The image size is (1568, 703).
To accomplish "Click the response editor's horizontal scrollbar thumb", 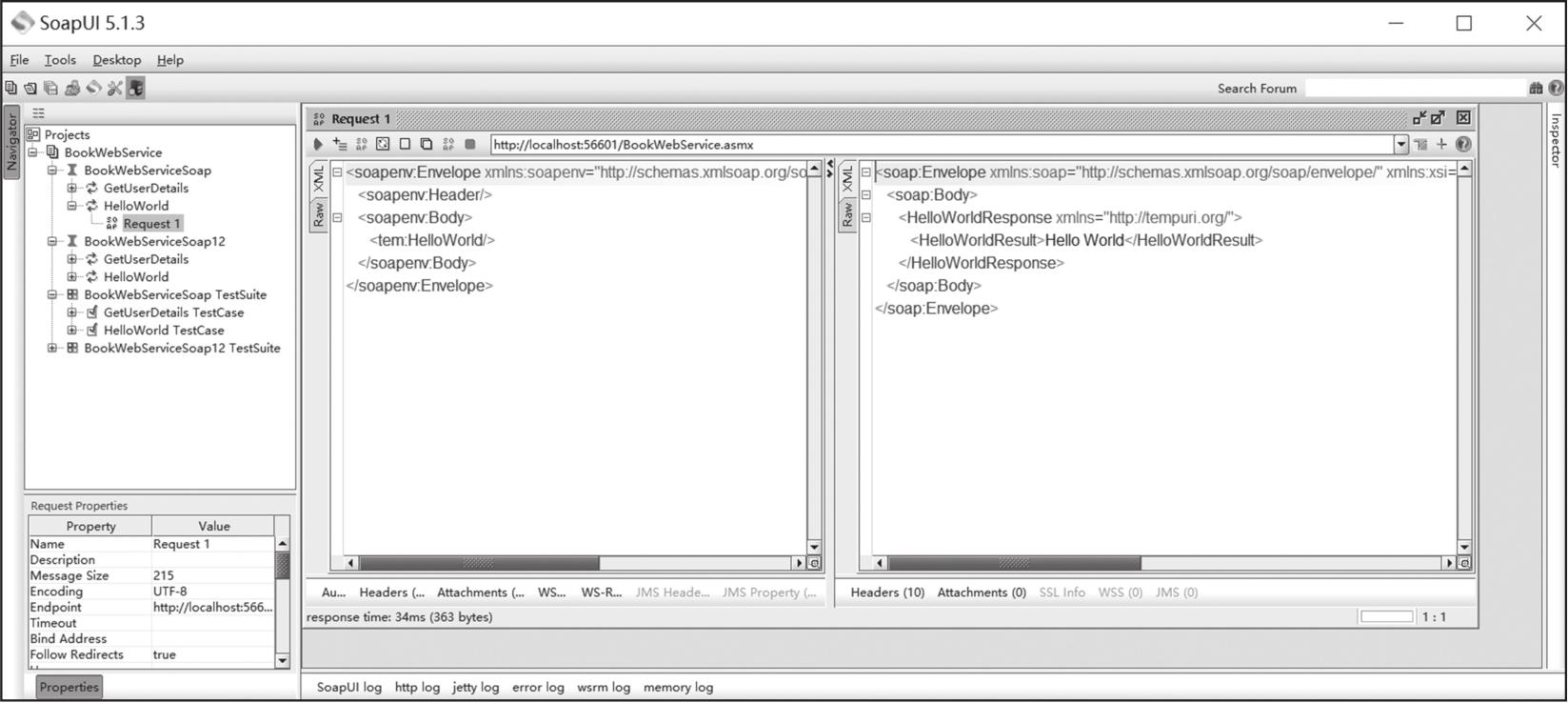I will tap(1014, 563).
